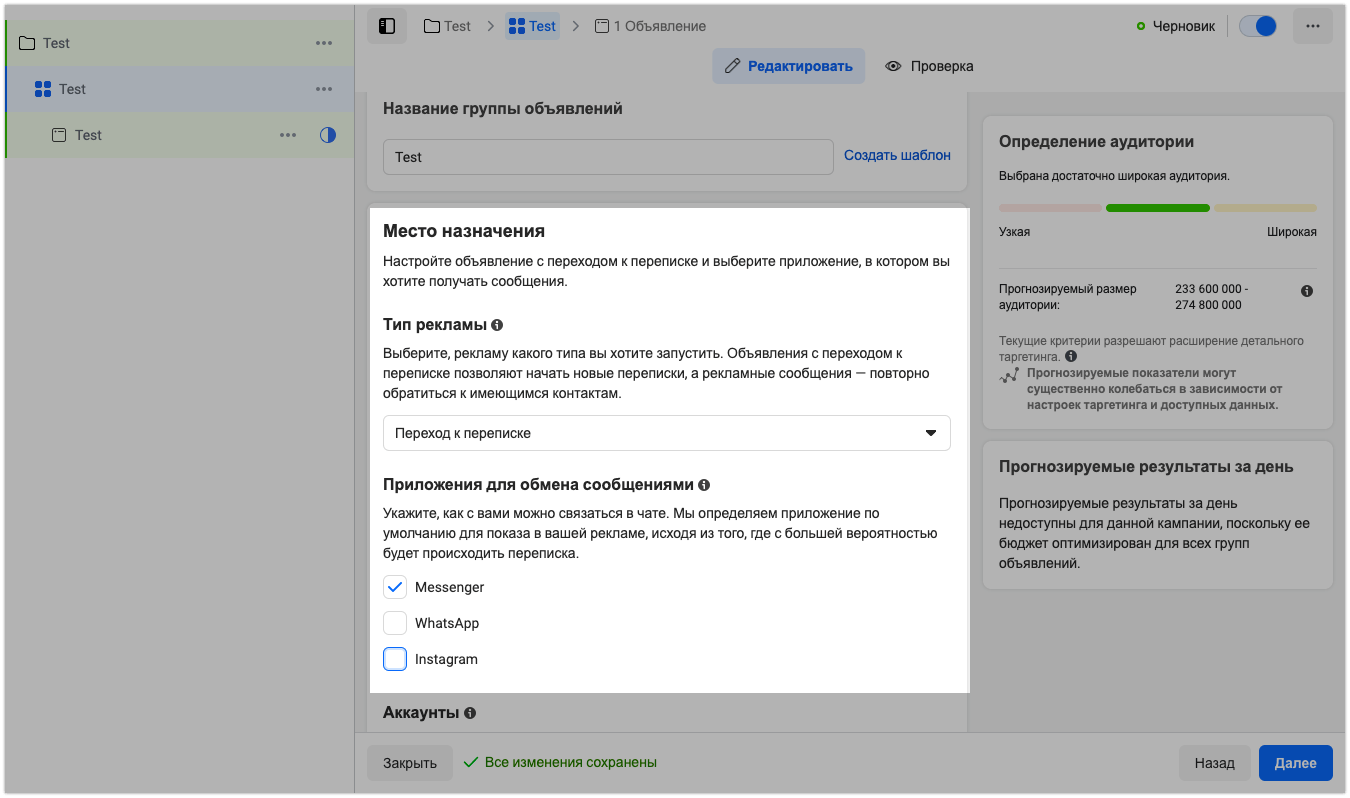Image resolution: width=1350 pixels, height=798 pixels.
Task: Switch to the Проверка tab
Action: click(929, 66)
